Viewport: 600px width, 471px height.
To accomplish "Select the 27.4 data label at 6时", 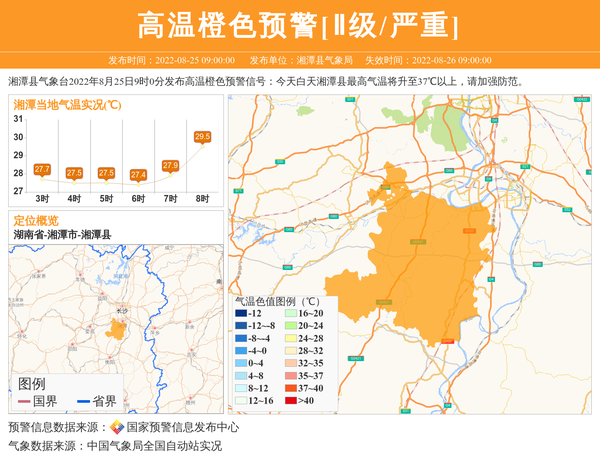I will coord(138,174).
